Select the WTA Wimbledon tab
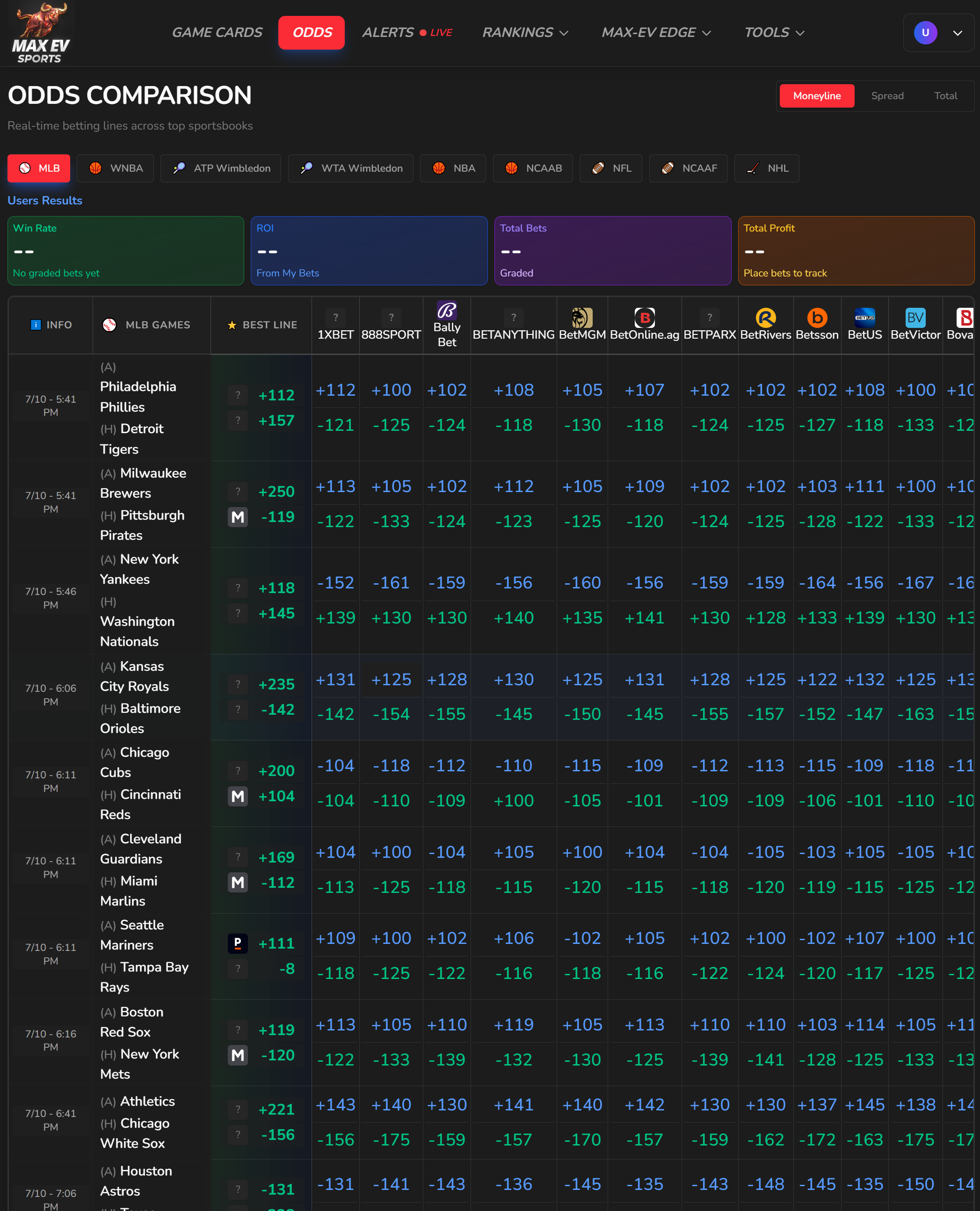This screenshot has width=980, height=1211. point(350,168)
